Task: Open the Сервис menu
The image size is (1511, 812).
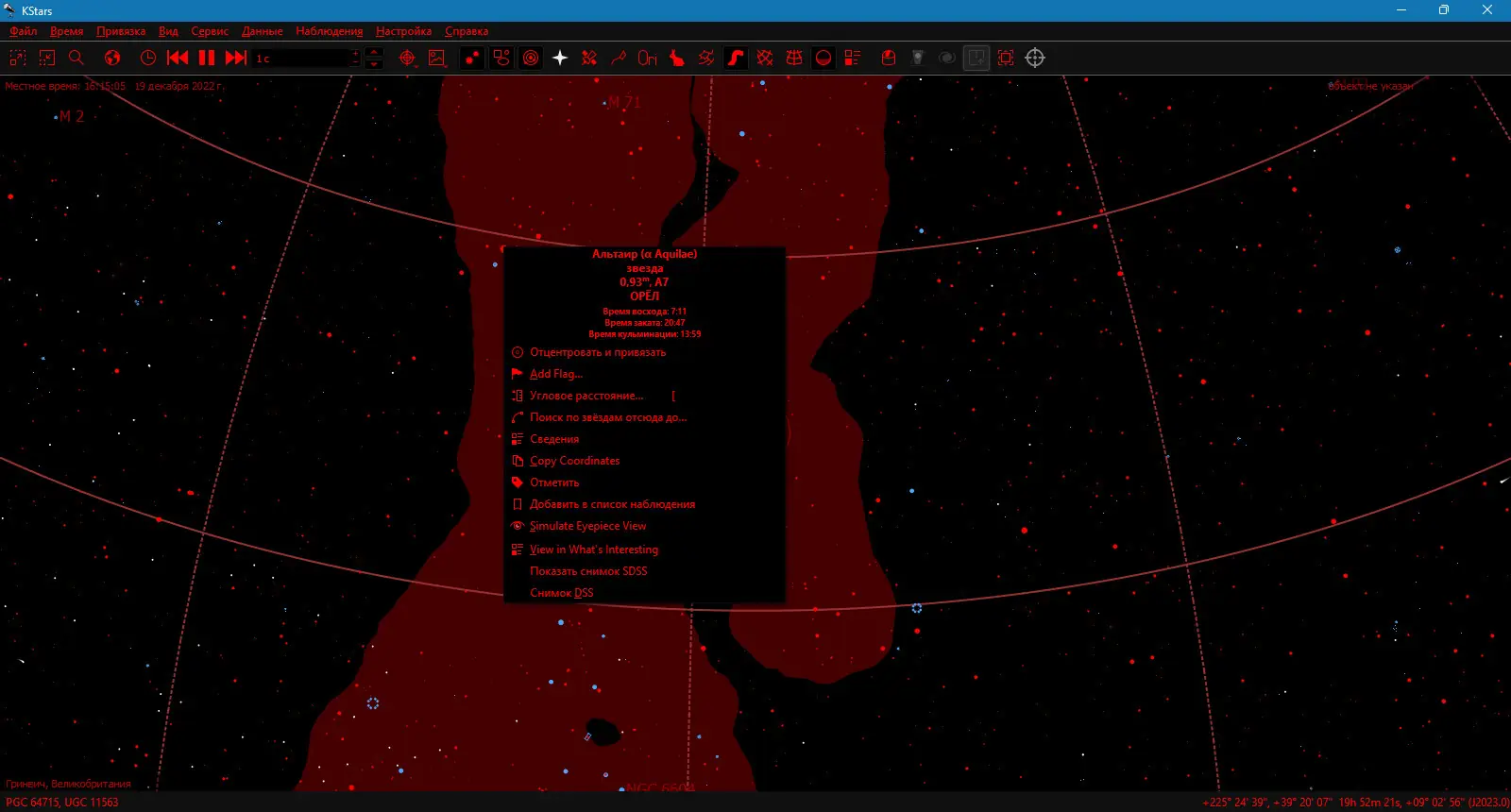Action: [x=210, y=31]
